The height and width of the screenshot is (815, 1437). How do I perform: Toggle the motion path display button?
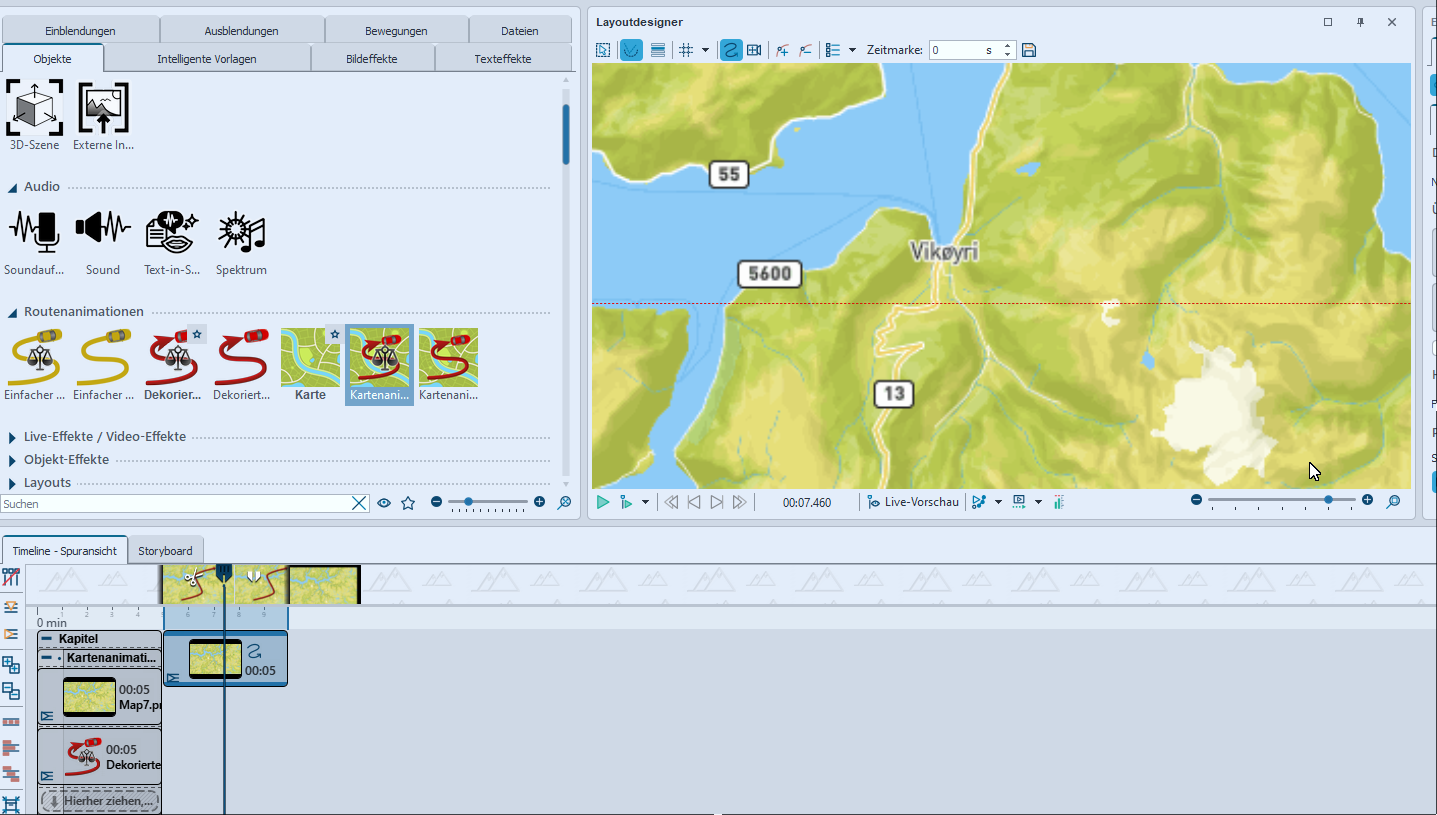click(x=731, y=50)
